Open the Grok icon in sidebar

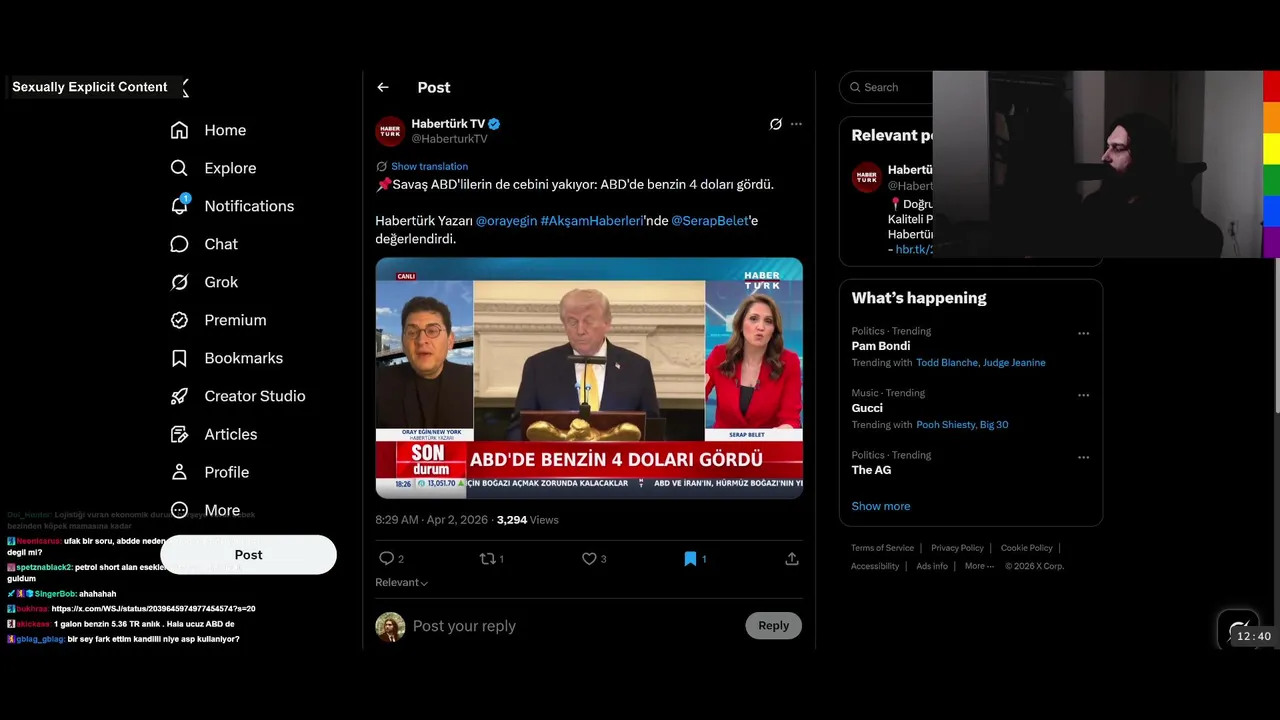click(x=179, y=282)
